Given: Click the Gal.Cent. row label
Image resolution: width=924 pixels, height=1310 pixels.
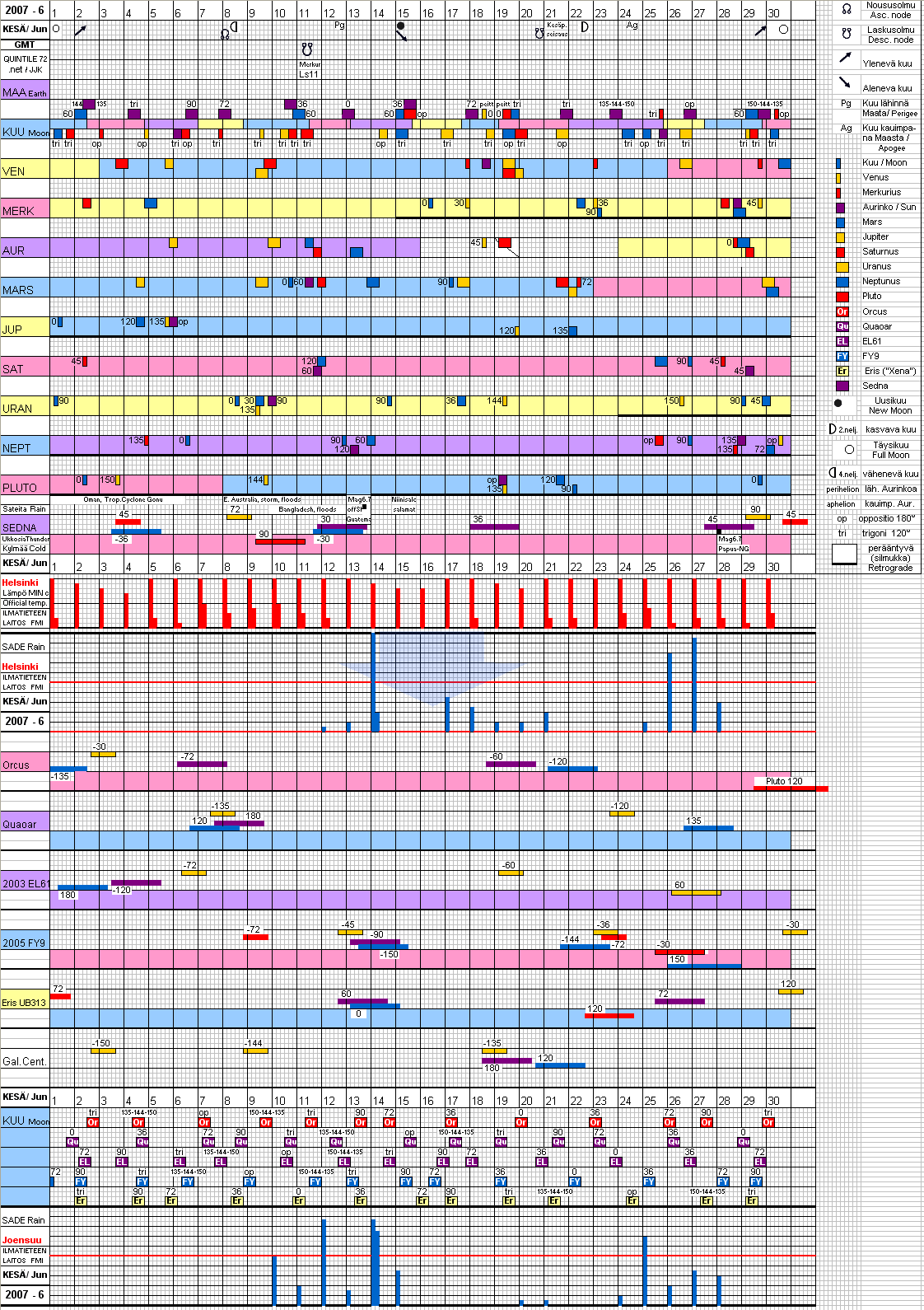Looking at the screenshot, I should tap(24, 1061).
